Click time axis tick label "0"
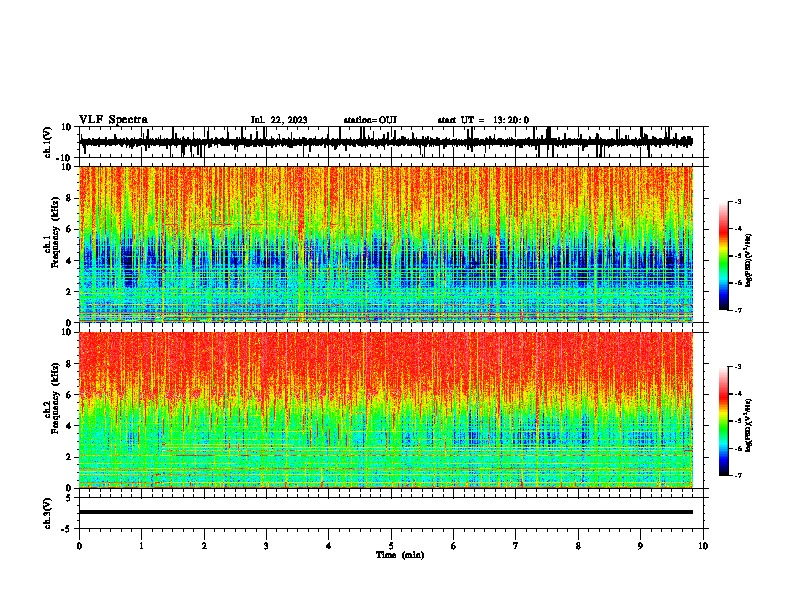This screenshot has width=792, height=612. click(x=79, y=546)
